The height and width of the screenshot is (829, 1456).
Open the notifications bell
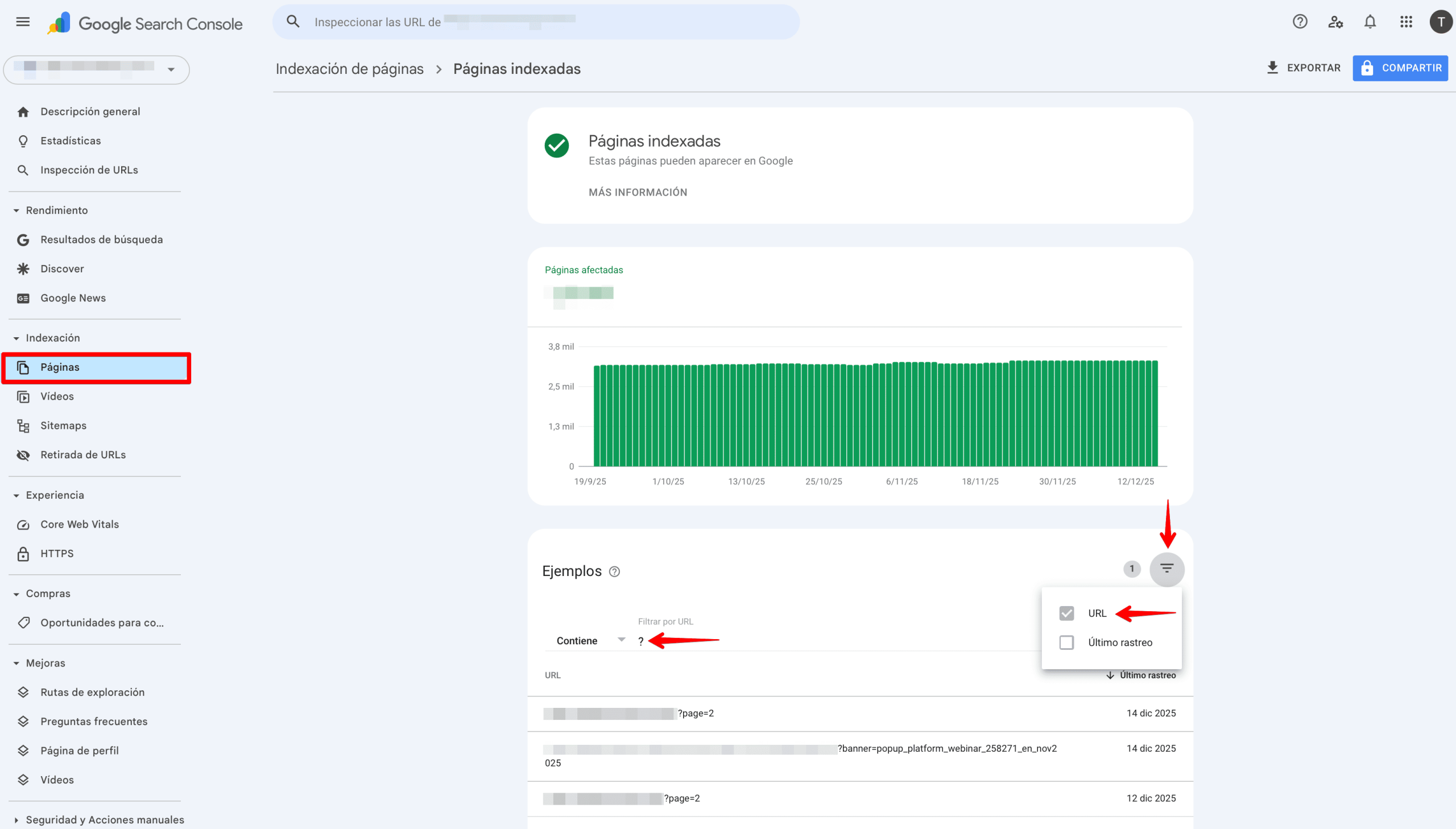pos(1370,22)
